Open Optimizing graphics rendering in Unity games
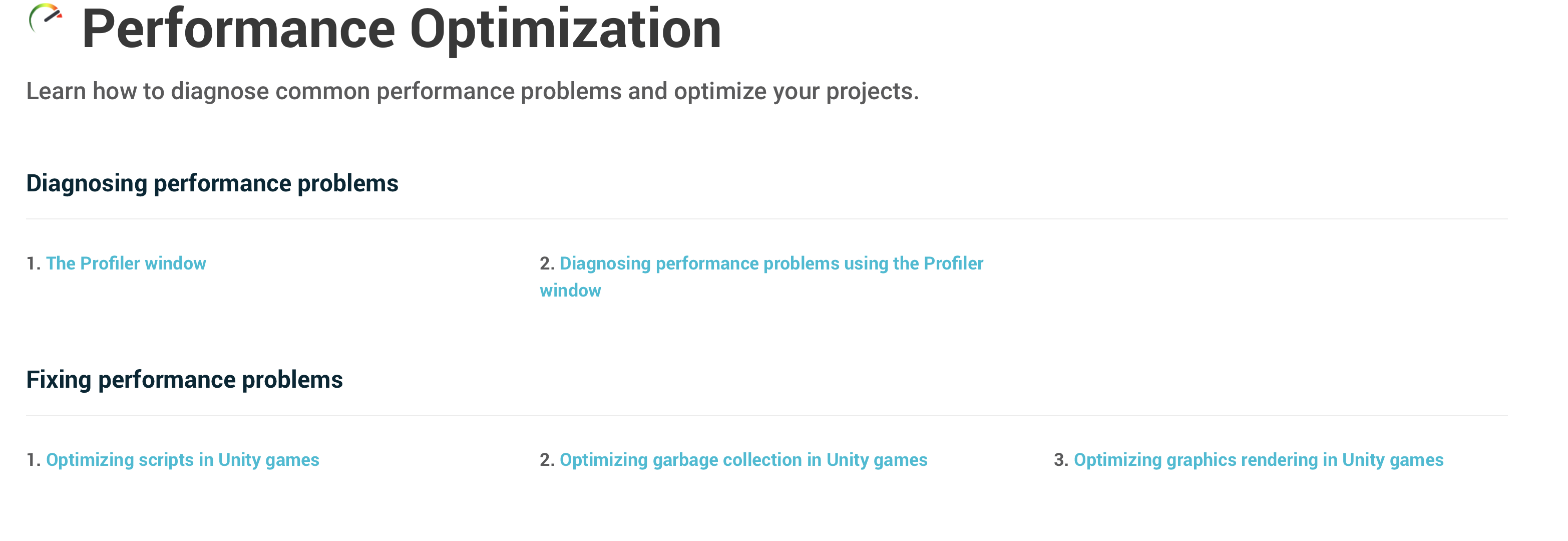This screenshot has width=1568, height=541. pos(1258,459)
